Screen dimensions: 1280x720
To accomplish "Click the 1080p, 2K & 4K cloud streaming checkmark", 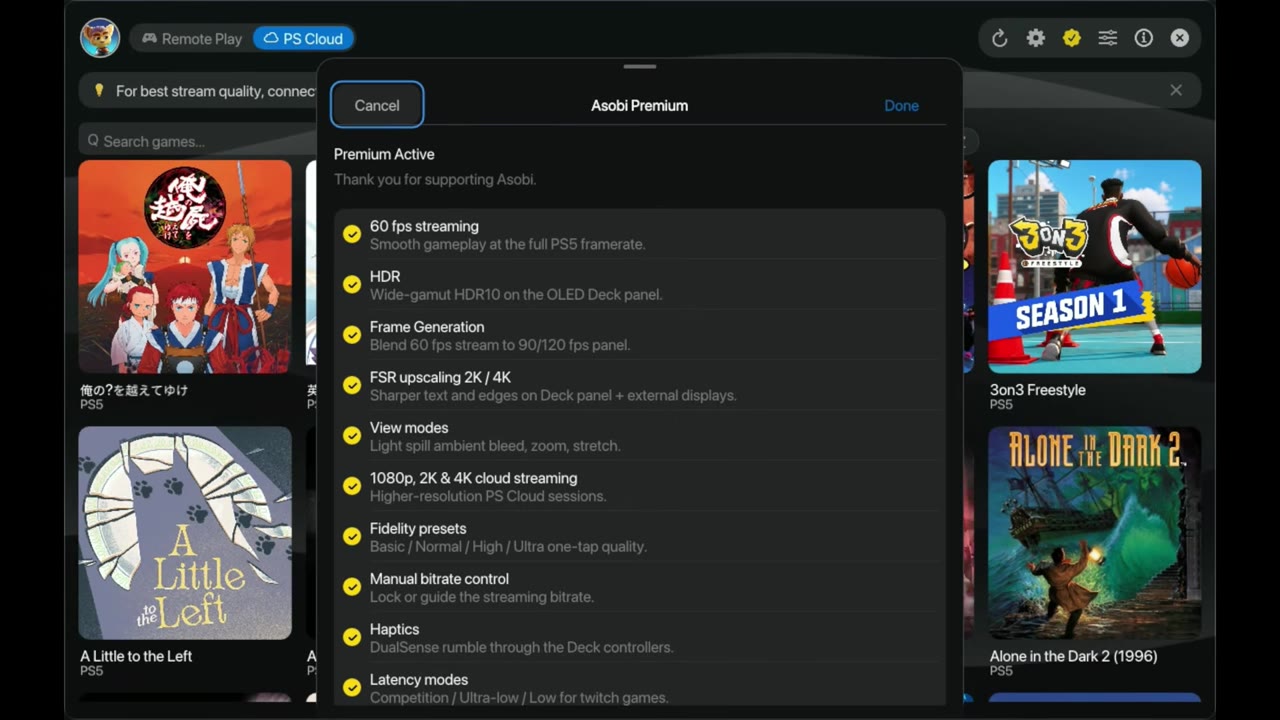I will 352,486.
